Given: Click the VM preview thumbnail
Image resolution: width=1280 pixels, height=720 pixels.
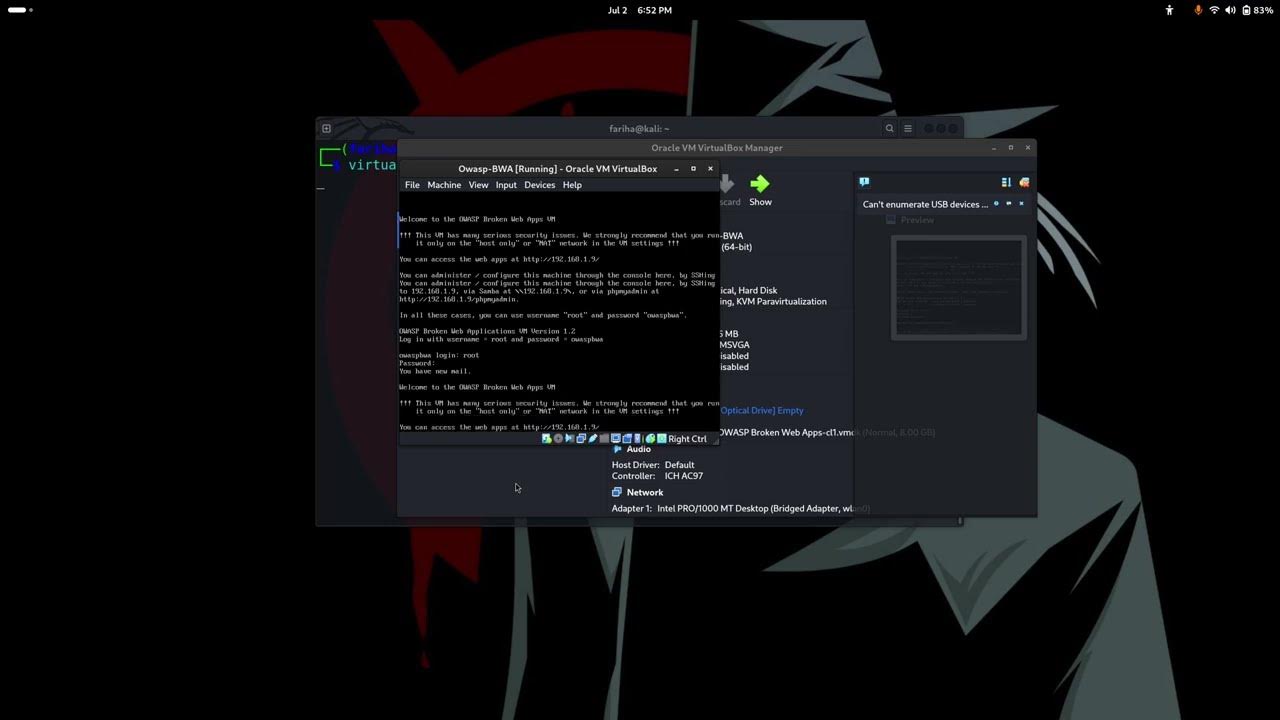Looking at the screenshot, I should pyautogui.click(x=958, y=288).
